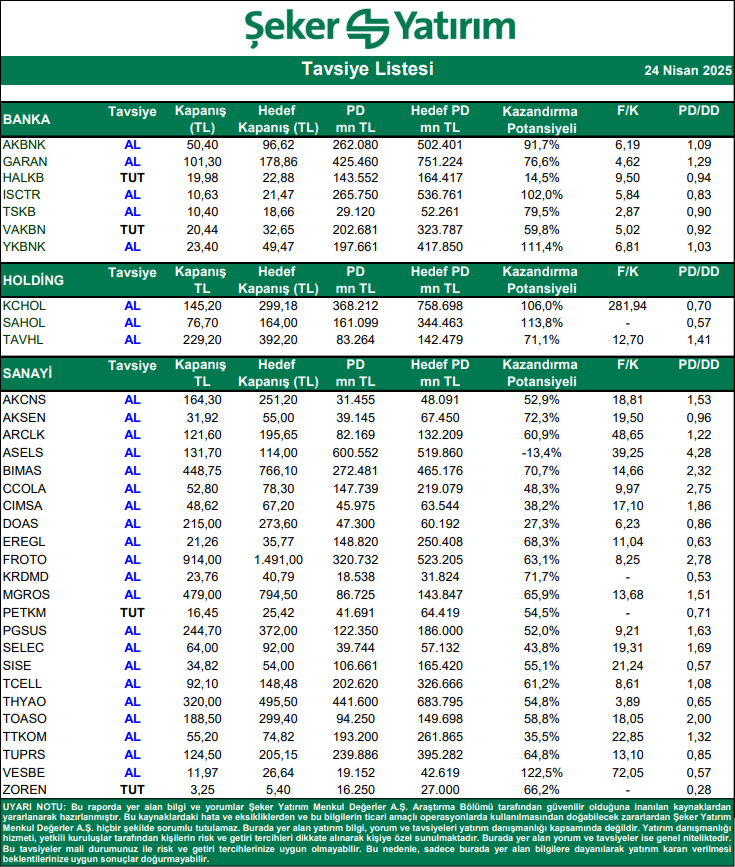This screenshot has height=867, width=735.
Task: Click the THYAO ticker name
Action: coord(24,702)
